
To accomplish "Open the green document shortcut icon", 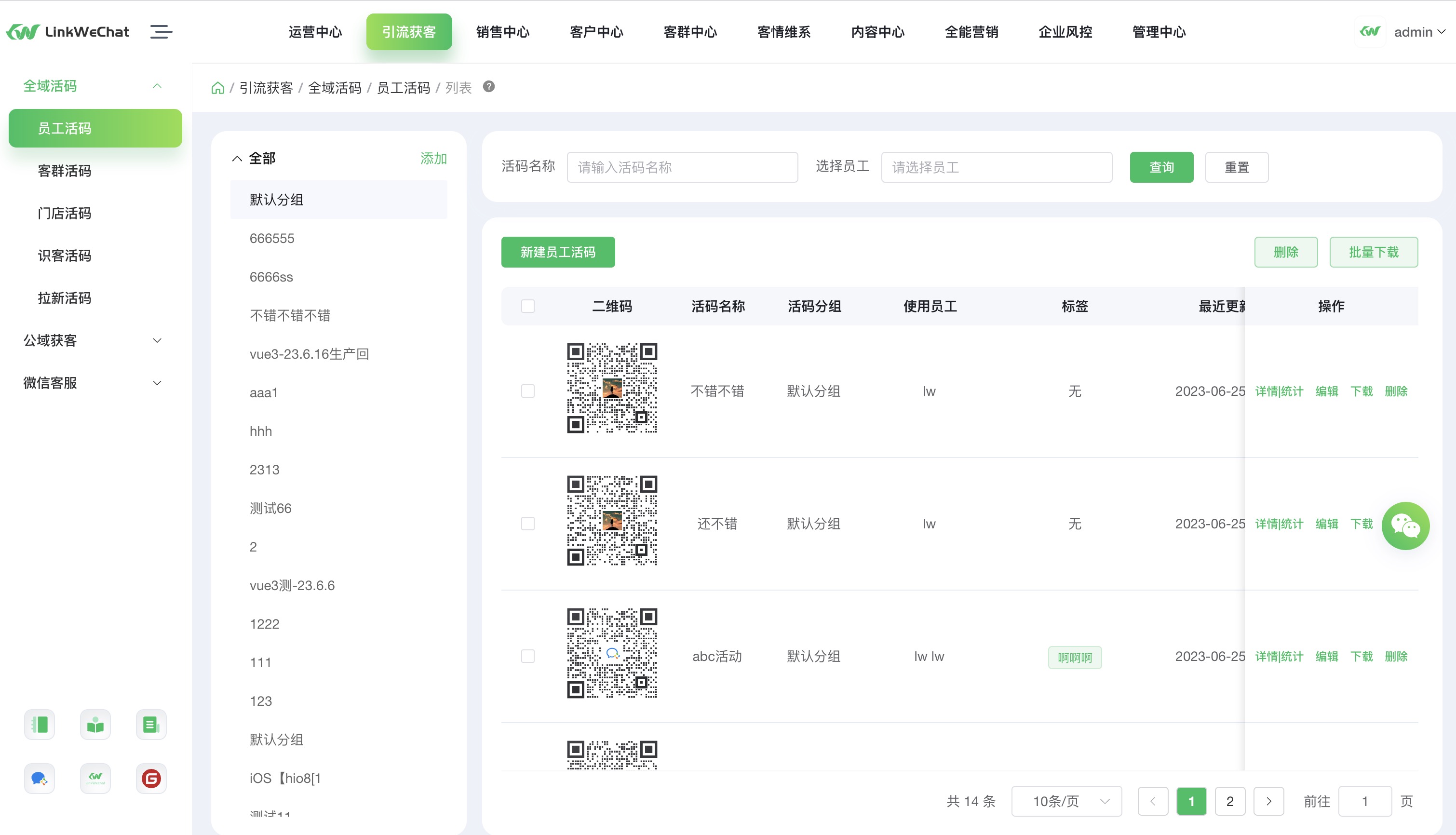I will tap(151, 725).
